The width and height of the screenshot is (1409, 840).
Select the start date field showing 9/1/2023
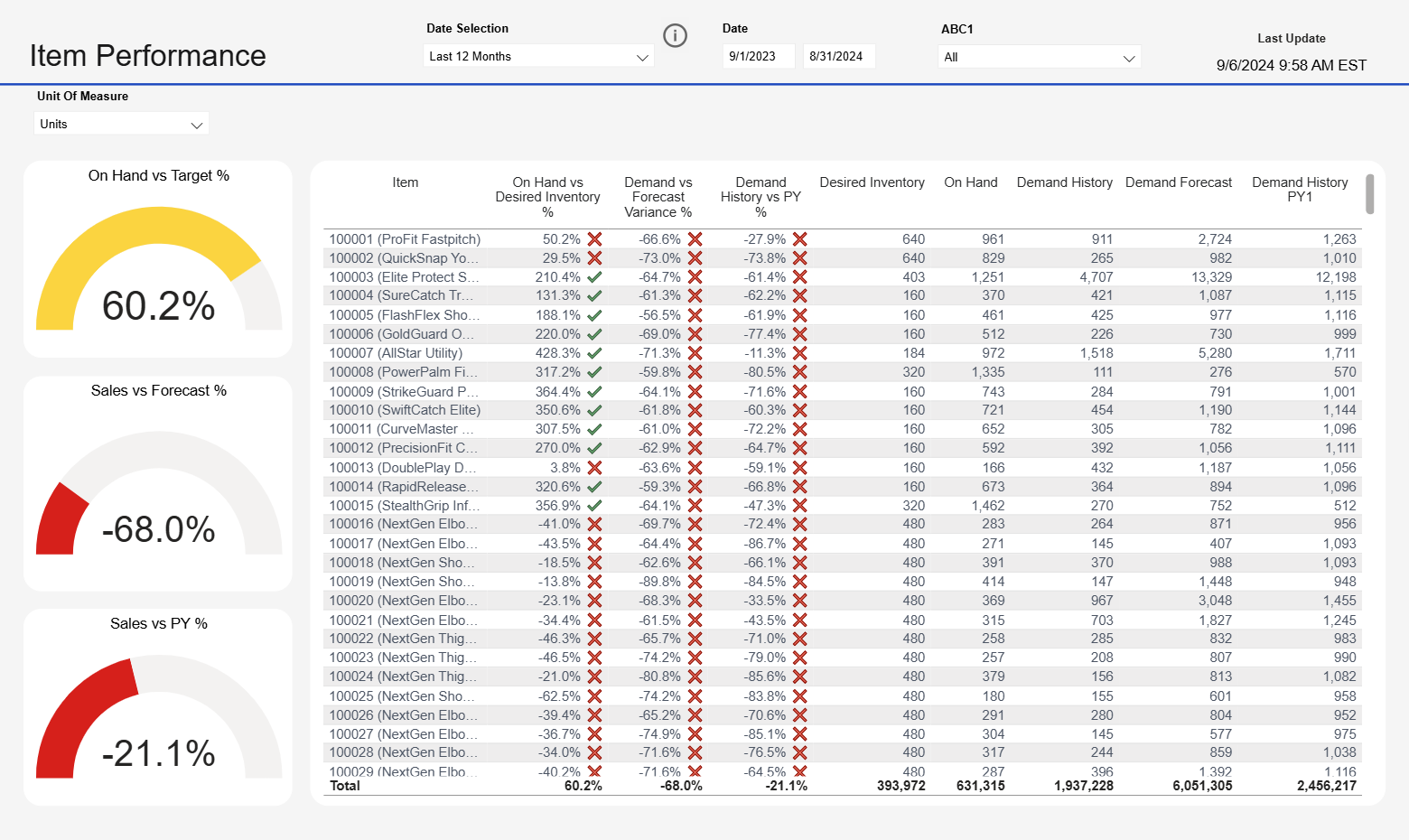click(x=758, y=55)
